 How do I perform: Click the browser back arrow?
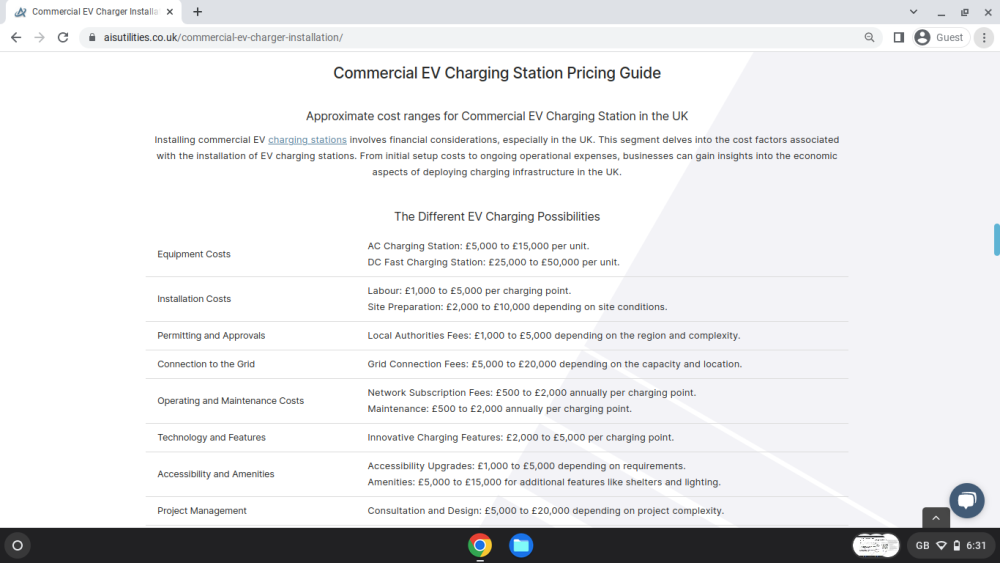[16, 38]
